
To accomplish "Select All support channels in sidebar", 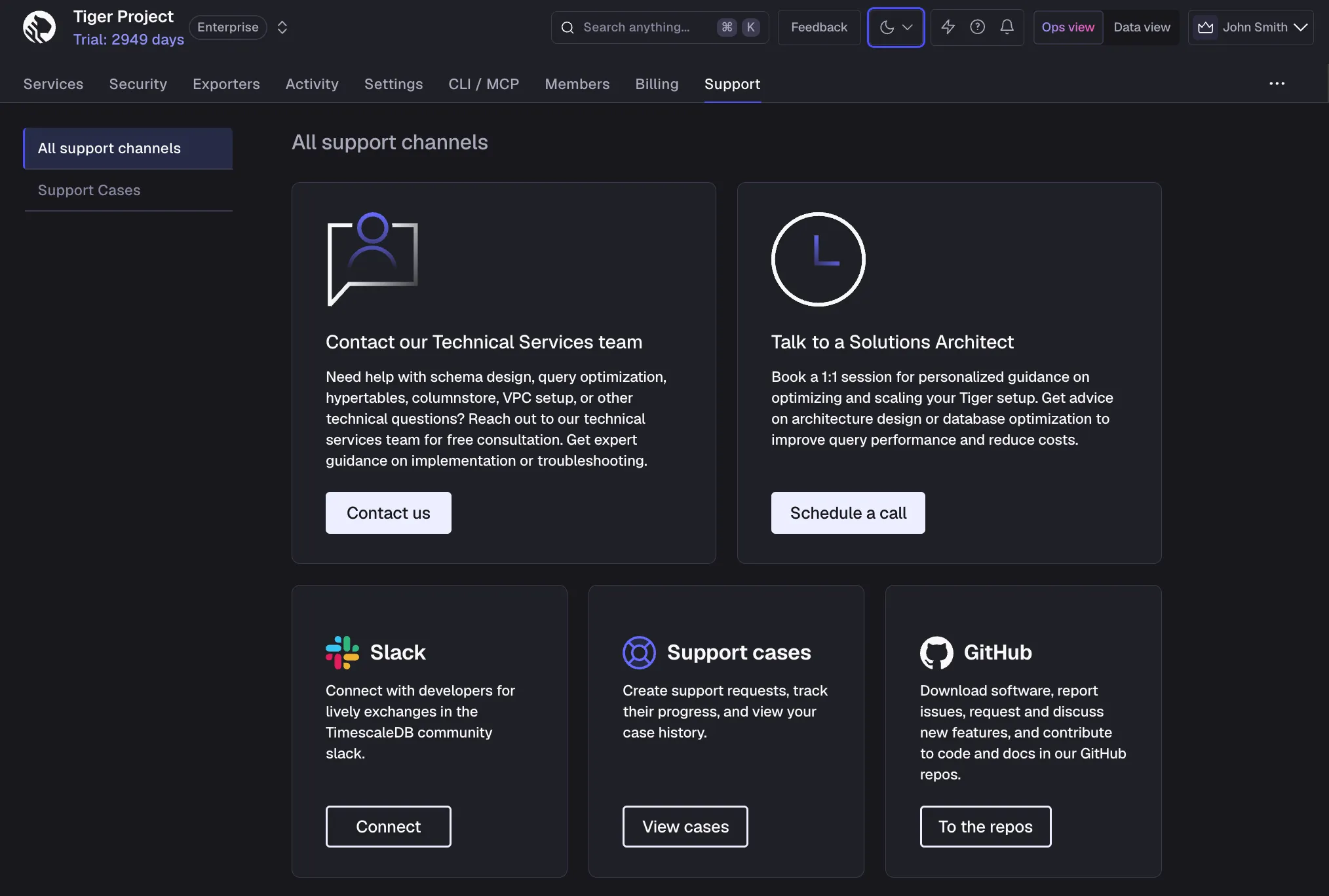I will [x=128, y=149].
